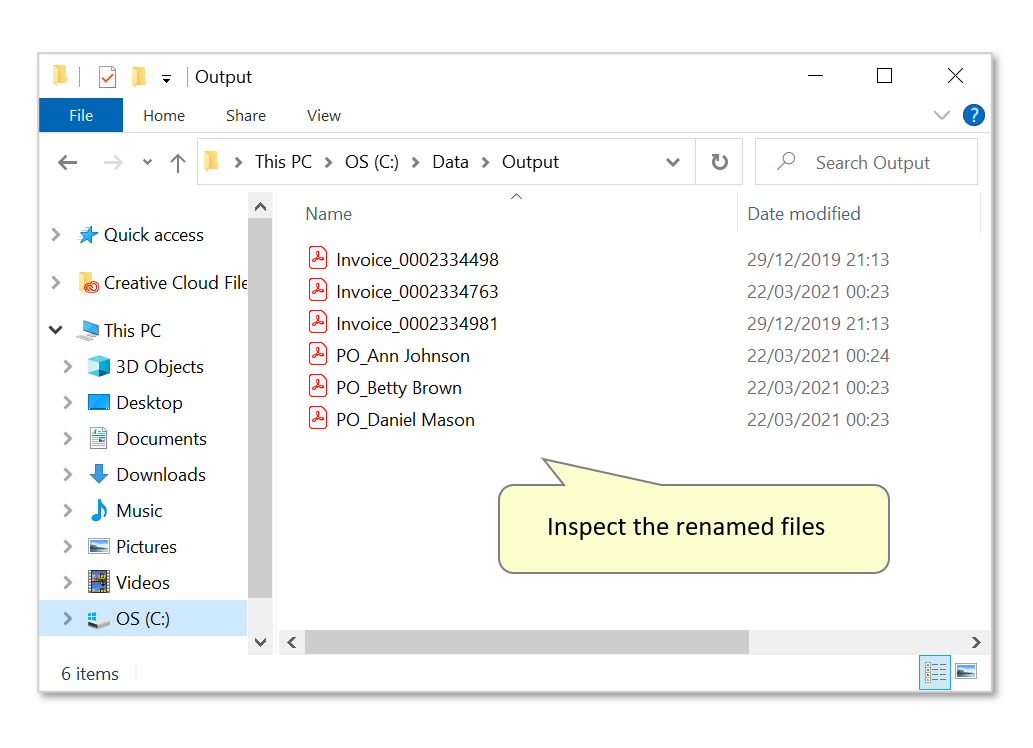The width and height of the screenshot is (1033, 748).
Task: Click the Properties quick access toolbar icon
Action: 107,77
